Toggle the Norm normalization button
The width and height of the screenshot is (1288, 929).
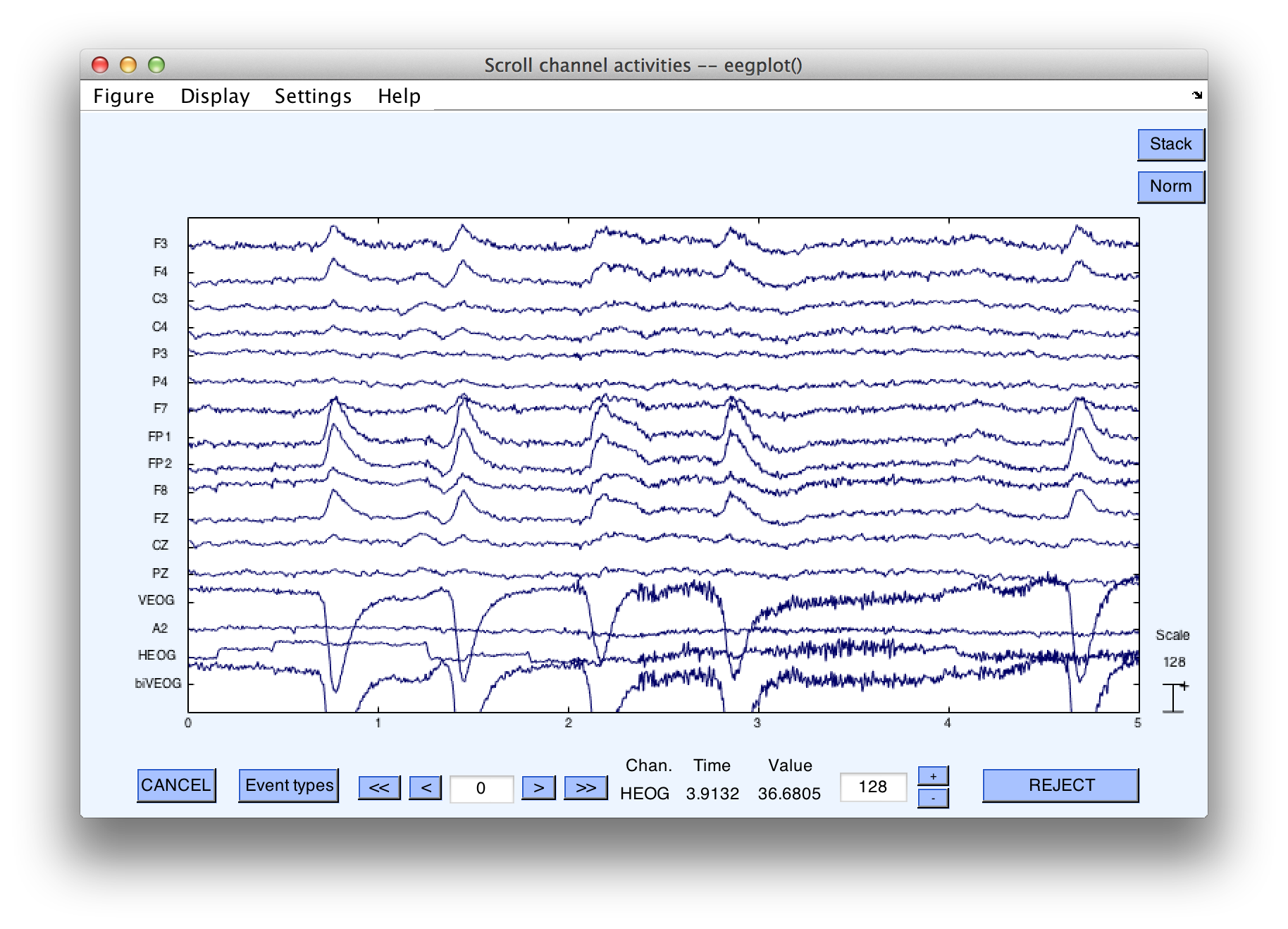tap(1171, 187)
